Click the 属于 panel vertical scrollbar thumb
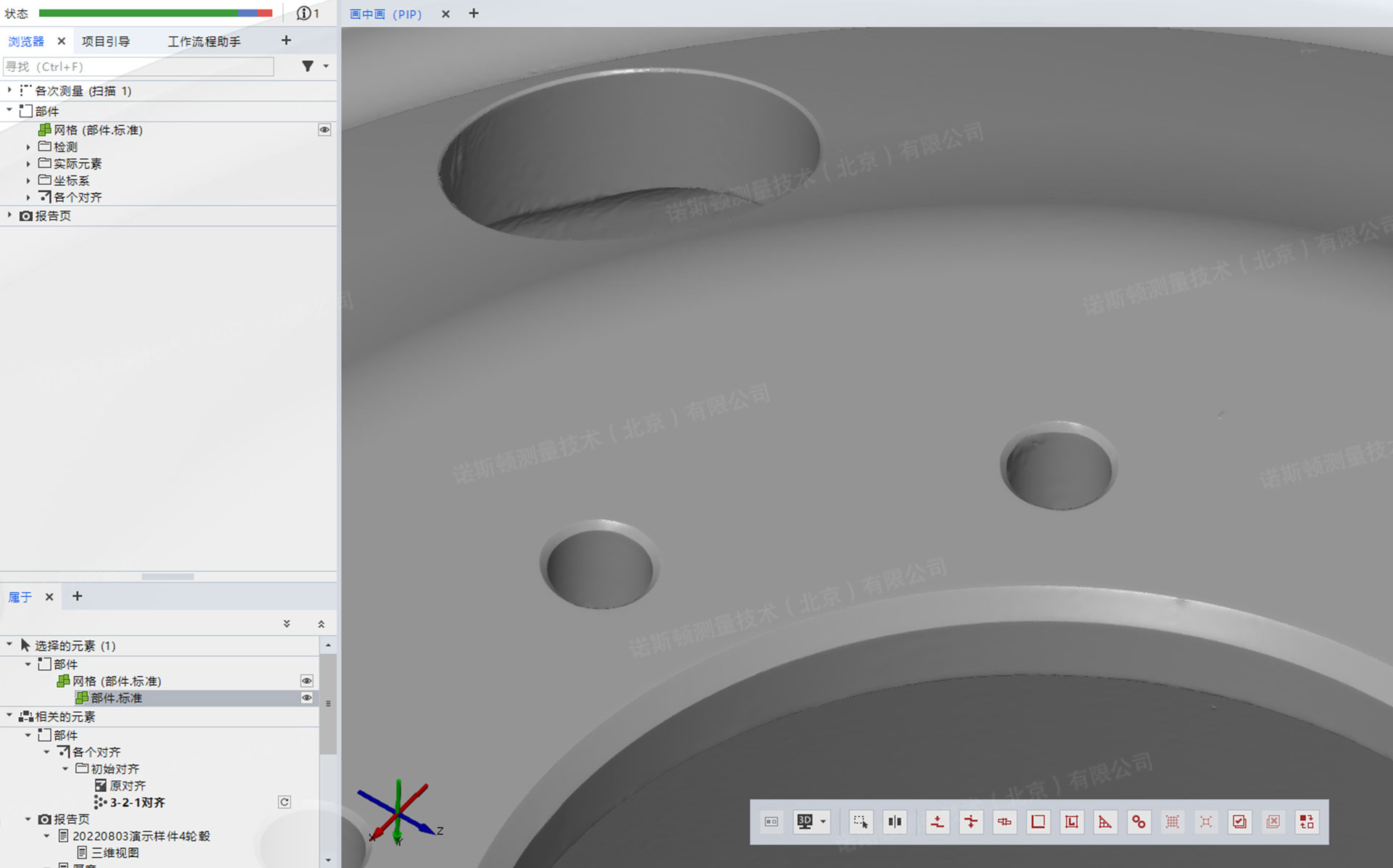1393x868 pixels. click(328, 703)
